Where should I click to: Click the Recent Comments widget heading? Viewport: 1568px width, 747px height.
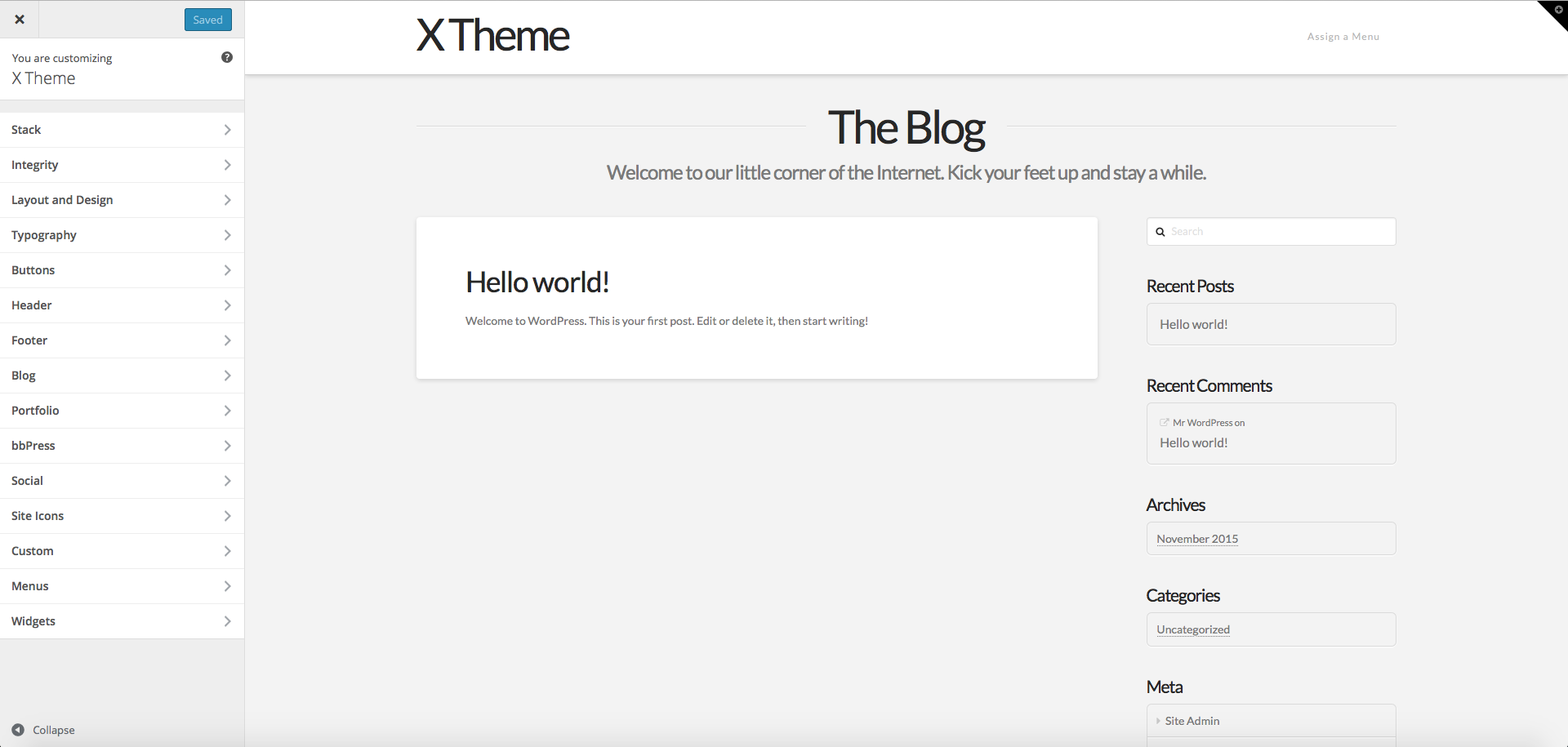coord(1209,386)
